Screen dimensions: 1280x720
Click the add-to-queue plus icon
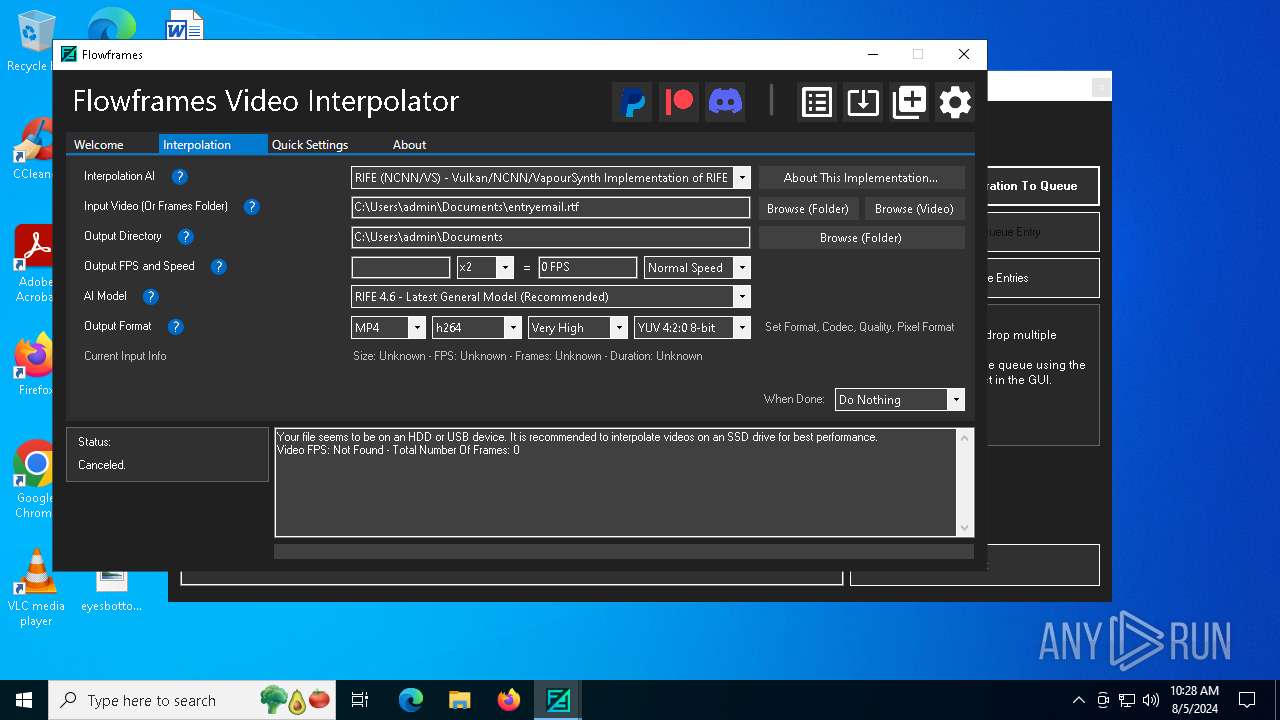(909, 102)
